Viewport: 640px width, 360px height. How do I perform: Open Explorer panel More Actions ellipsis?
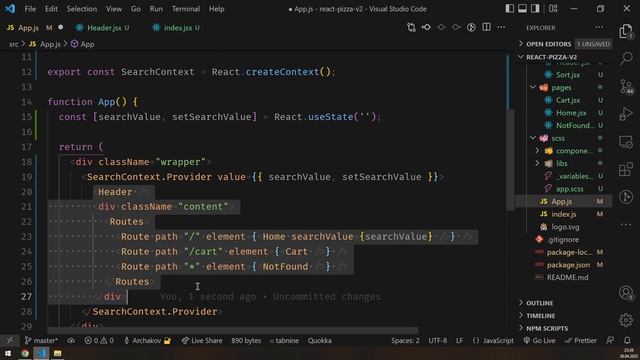point(599,27)
